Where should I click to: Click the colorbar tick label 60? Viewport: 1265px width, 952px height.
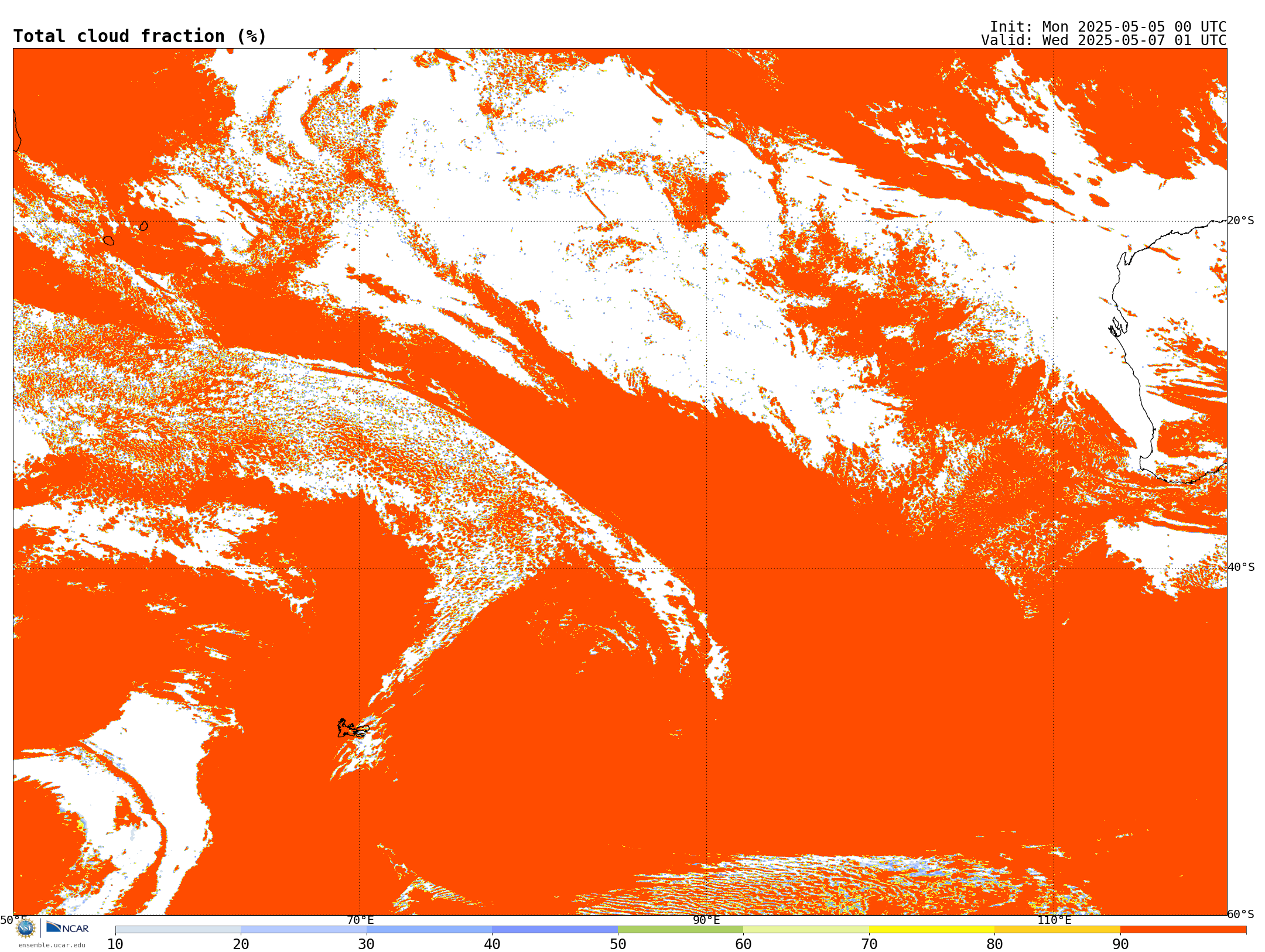[x=743, y=944]
